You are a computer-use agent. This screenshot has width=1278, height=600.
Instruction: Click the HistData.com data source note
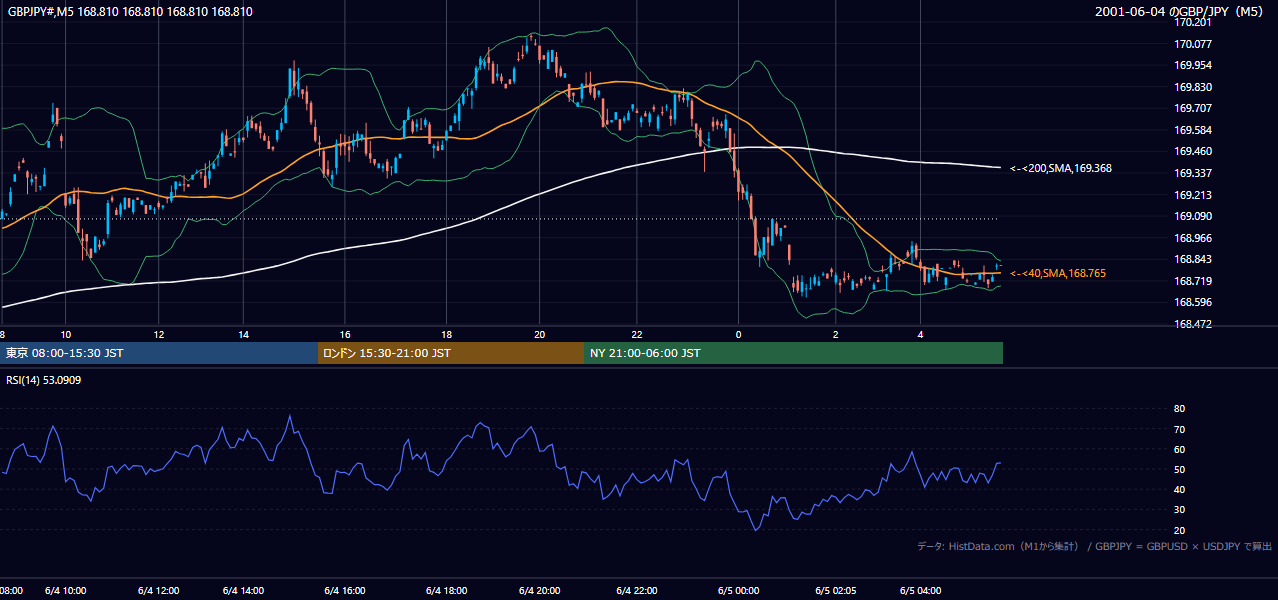point(1094,546)
